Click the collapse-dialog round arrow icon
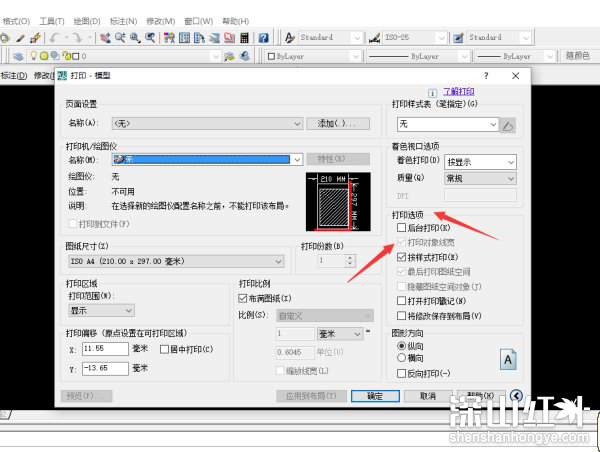 pos(516,395)
